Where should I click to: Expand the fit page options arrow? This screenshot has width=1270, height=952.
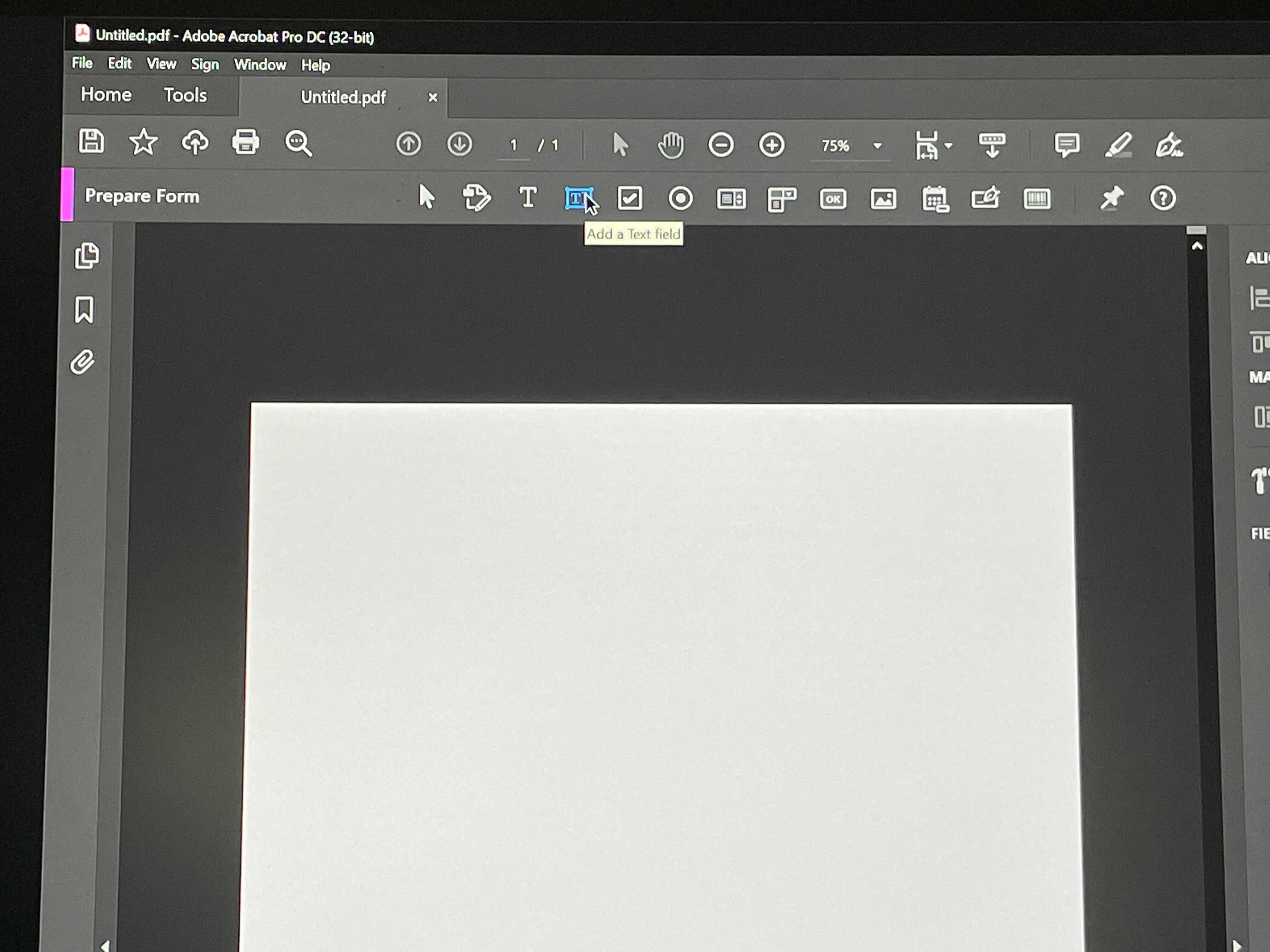click(948, 146)
